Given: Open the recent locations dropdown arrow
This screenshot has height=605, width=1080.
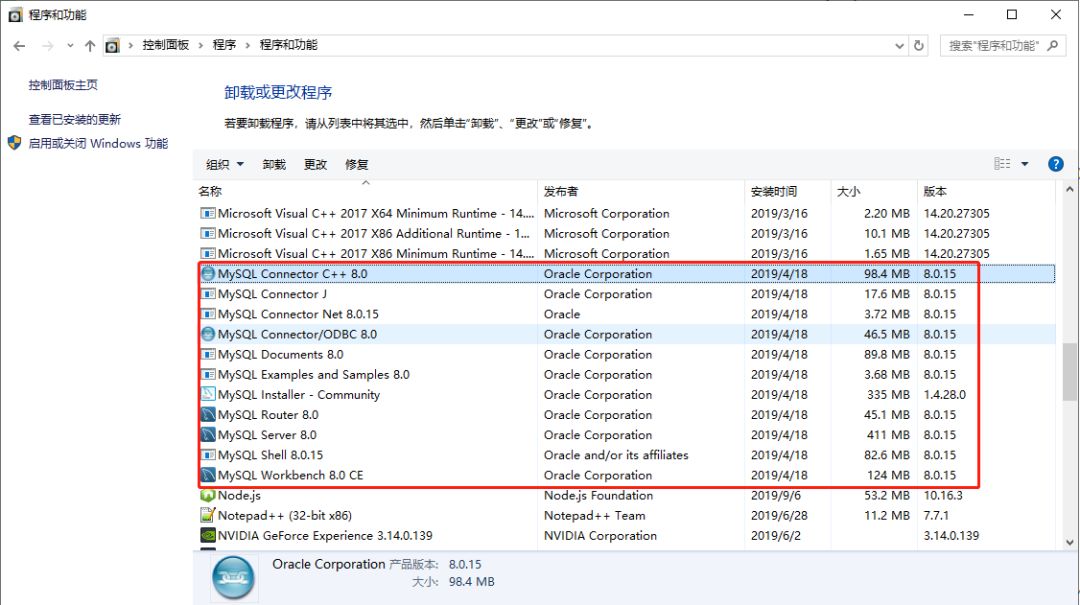Looking at the screenshot, I should [x=70, y=45].
